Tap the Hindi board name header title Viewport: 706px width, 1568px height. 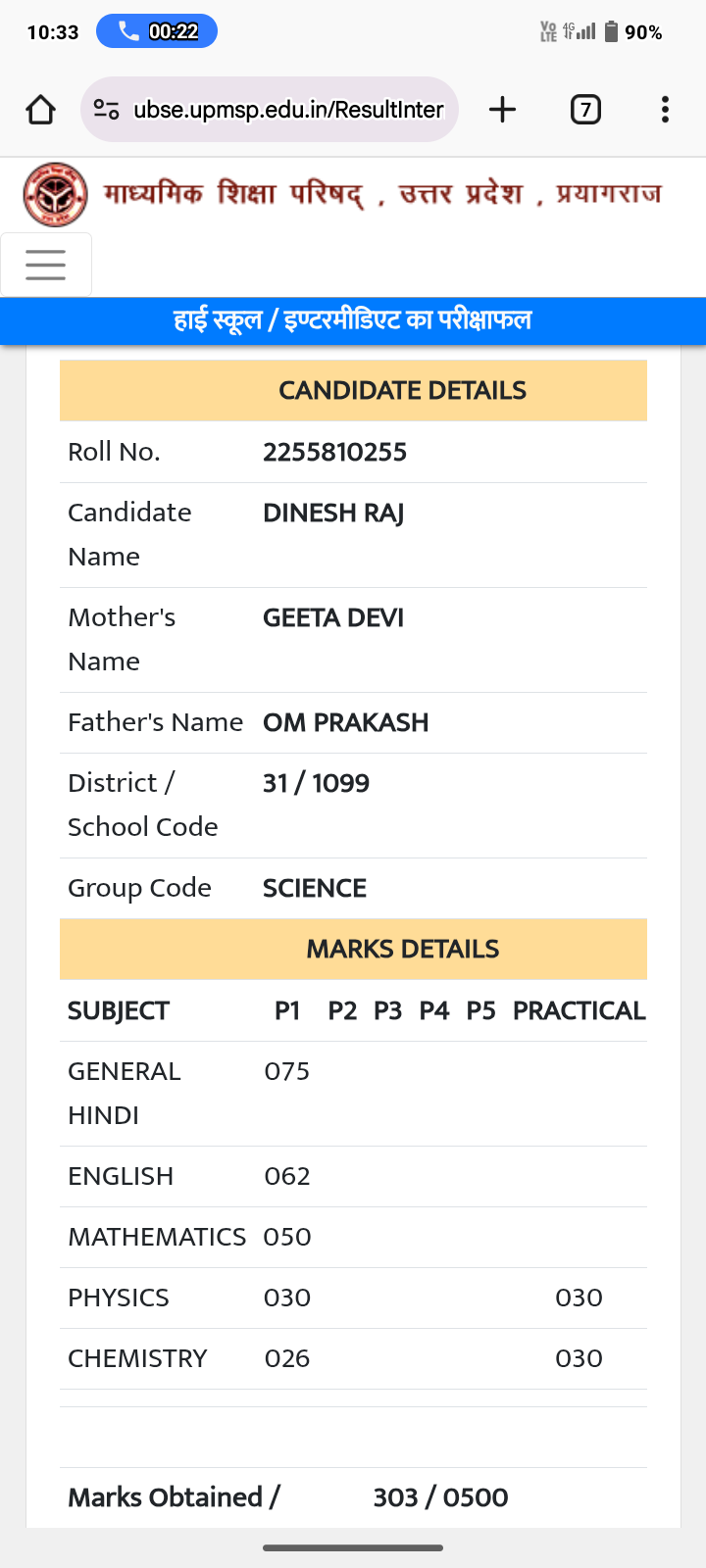point(382,194)
